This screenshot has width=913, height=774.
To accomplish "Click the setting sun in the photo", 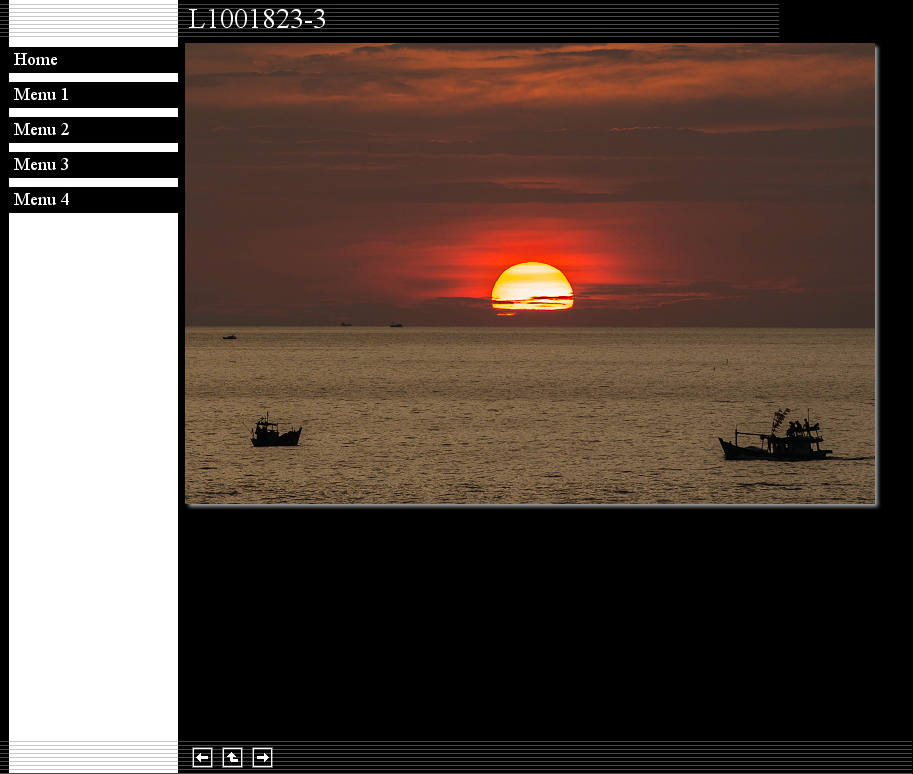I will (532, 287).
